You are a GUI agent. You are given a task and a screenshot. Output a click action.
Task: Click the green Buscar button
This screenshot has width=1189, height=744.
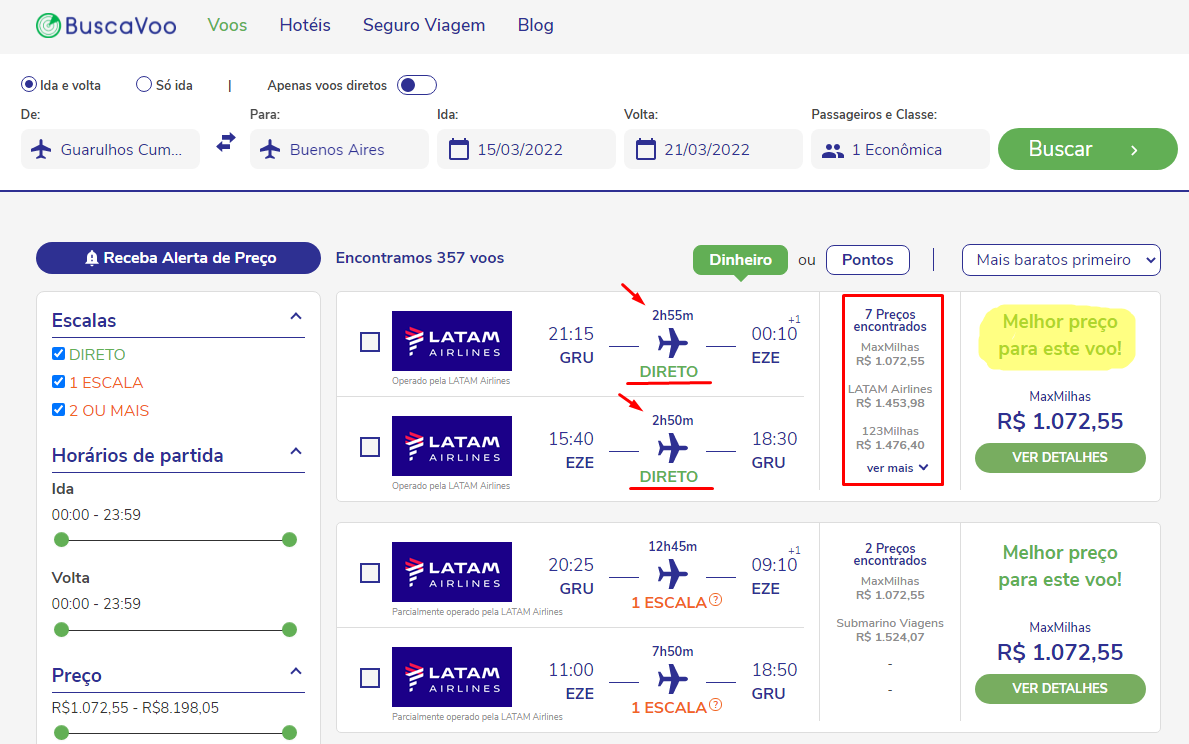[x=1087, y=149]
